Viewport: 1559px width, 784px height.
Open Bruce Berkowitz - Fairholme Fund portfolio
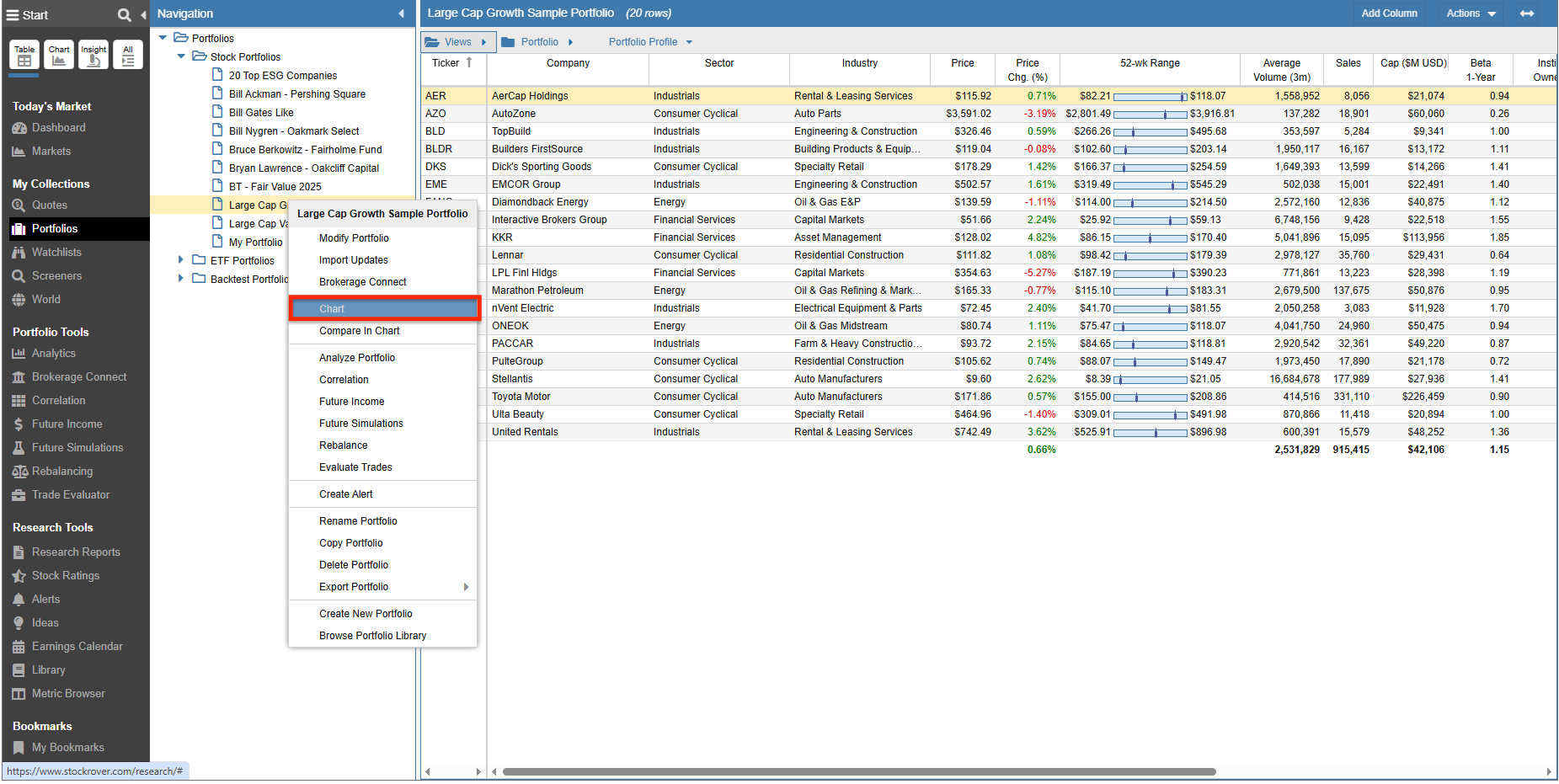click(x=305, y=150)
